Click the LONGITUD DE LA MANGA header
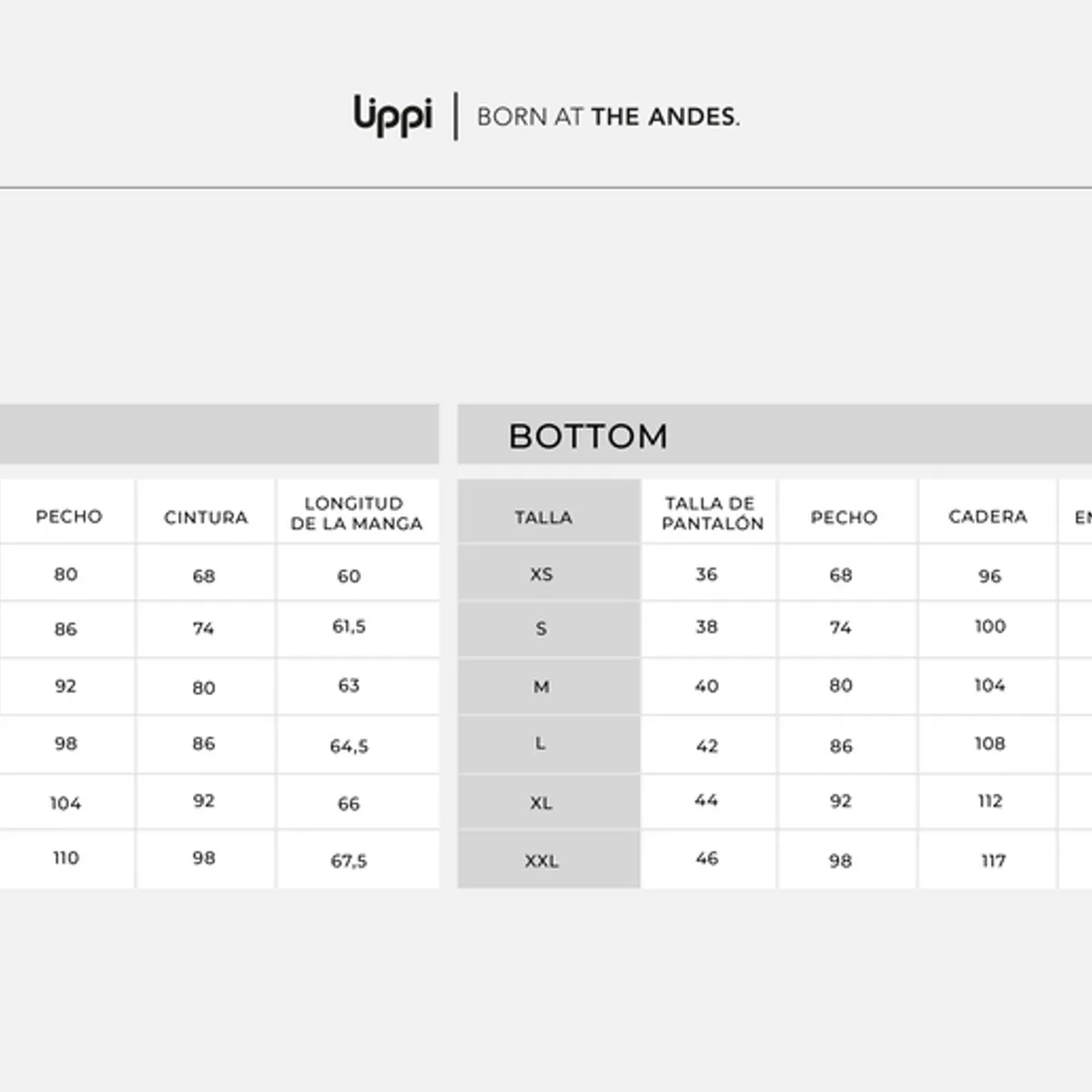The height and width of the screenshot is (1092, 1092). point(357,513)
